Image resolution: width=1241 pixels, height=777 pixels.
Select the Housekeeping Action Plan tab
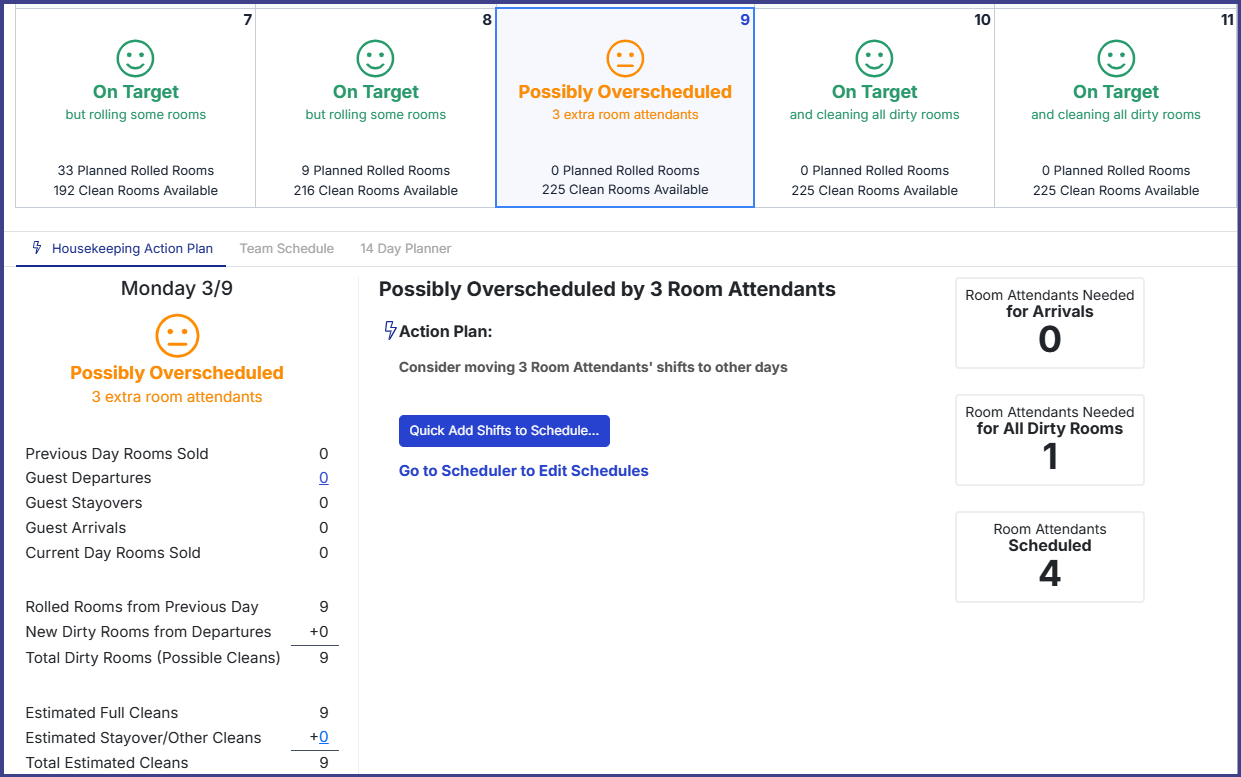tap(132, 248)
